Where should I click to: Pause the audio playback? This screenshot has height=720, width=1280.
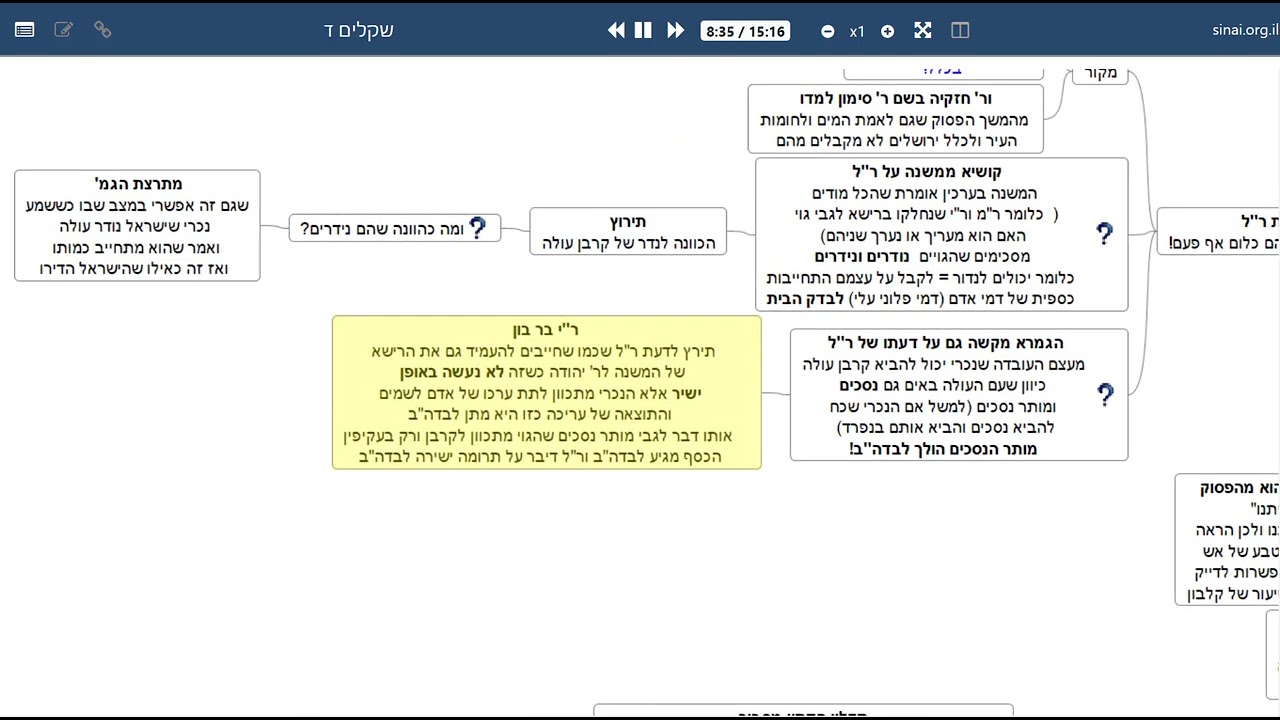(643, 30)
